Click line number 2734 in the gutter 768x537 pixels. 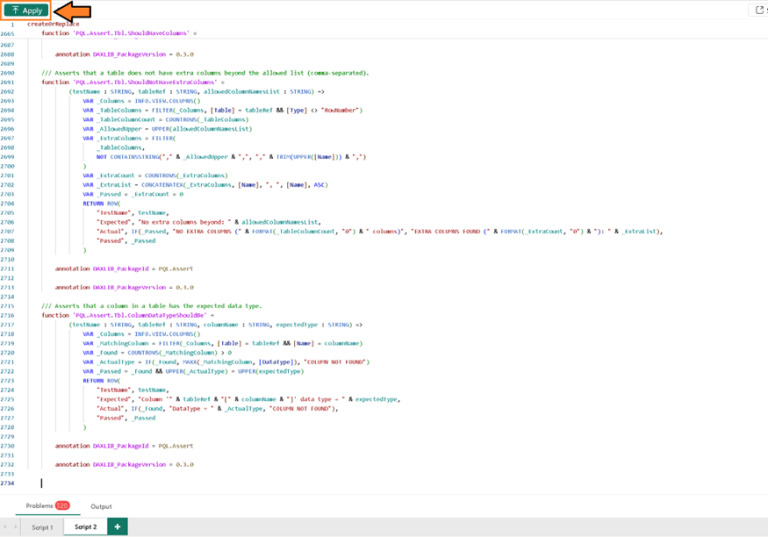7,483
